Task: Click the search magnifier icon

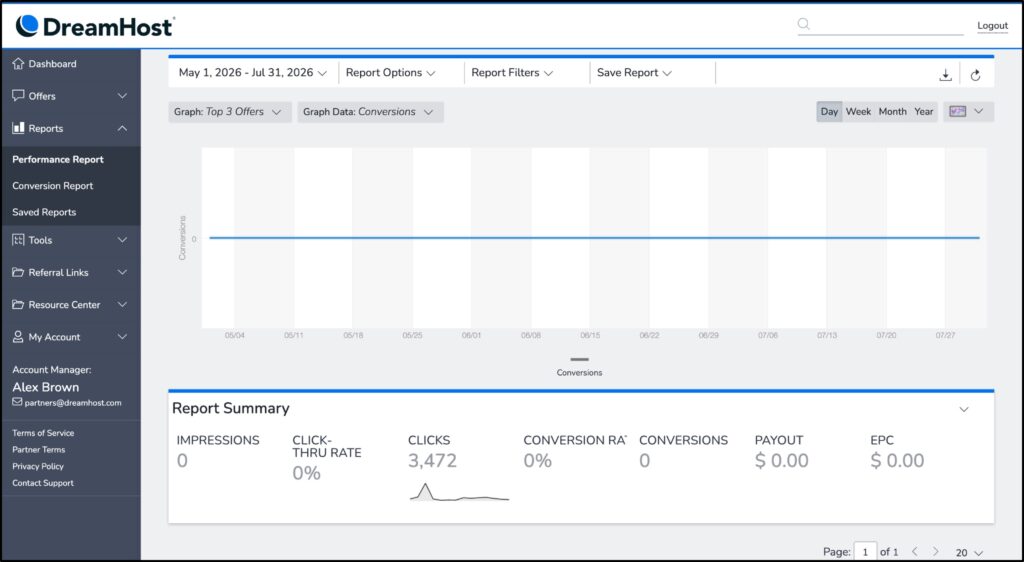Action: (x=804, y=23)
